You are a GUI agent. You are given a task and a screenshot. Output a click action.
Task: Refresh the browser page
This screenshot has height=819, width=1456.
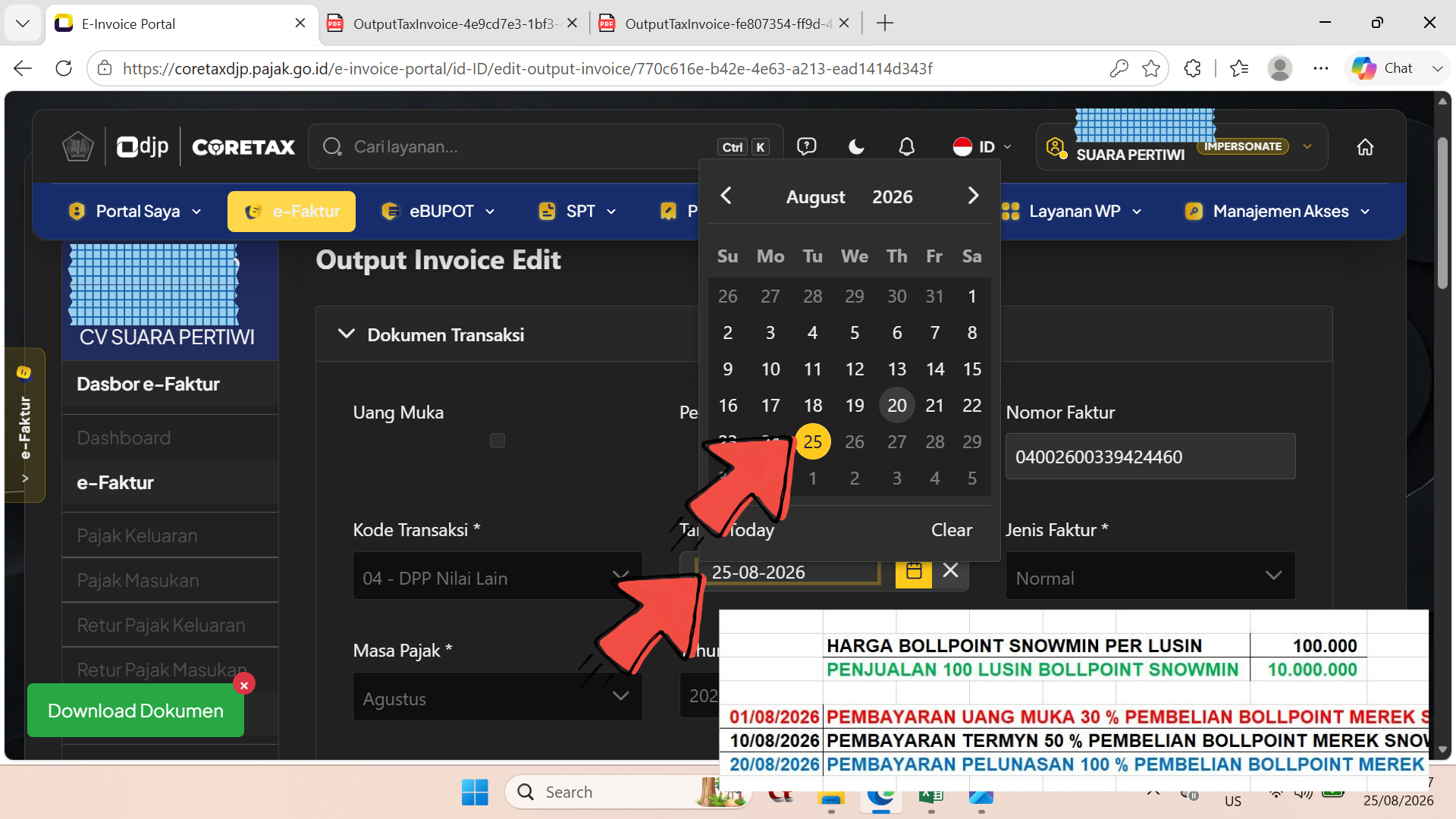64,68
